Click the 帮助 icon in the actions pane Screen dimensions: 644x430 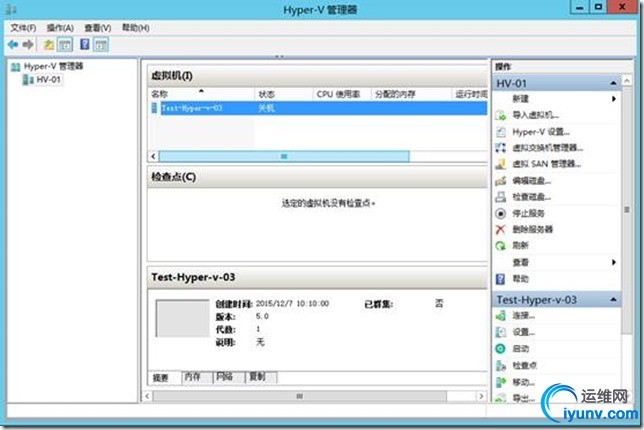[501, 279]
